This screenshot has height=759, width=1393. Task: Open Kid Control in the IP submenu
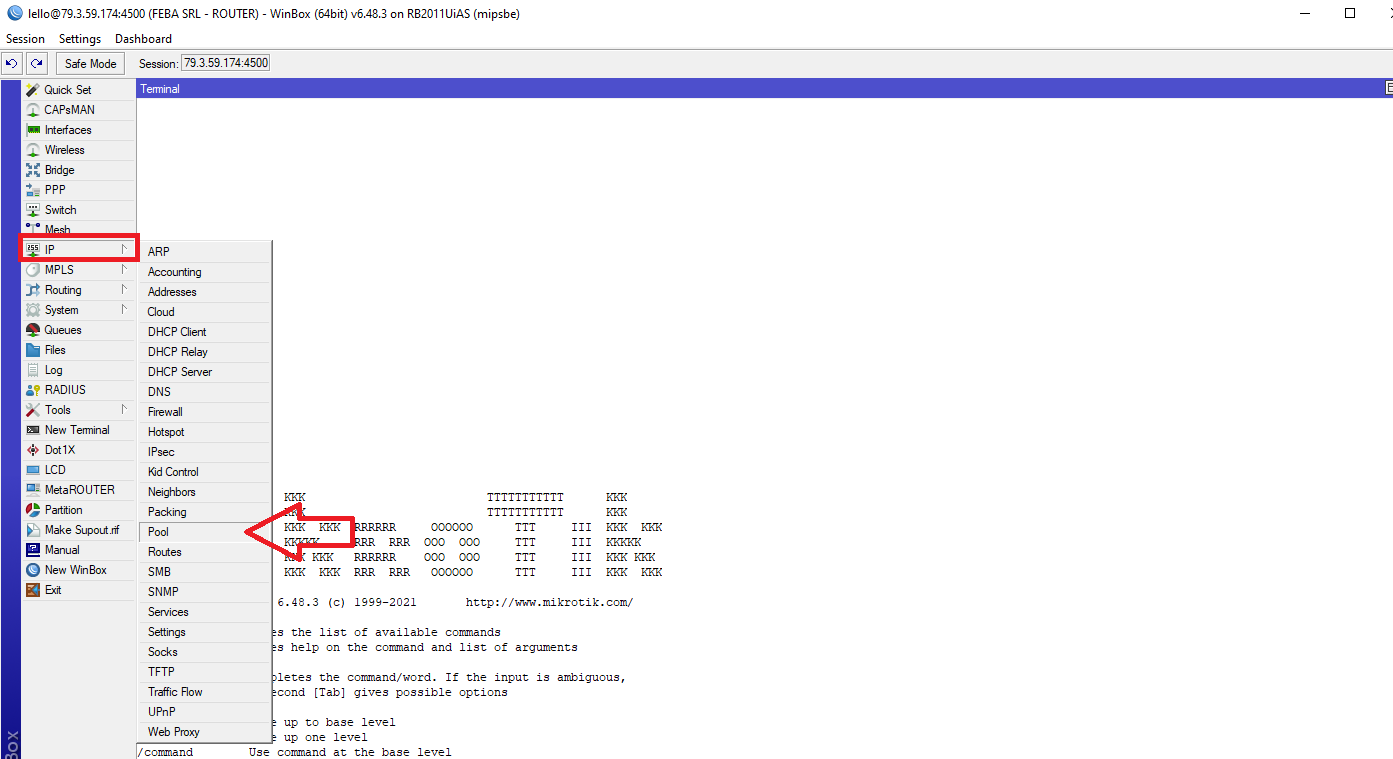[x=205, y=472]
